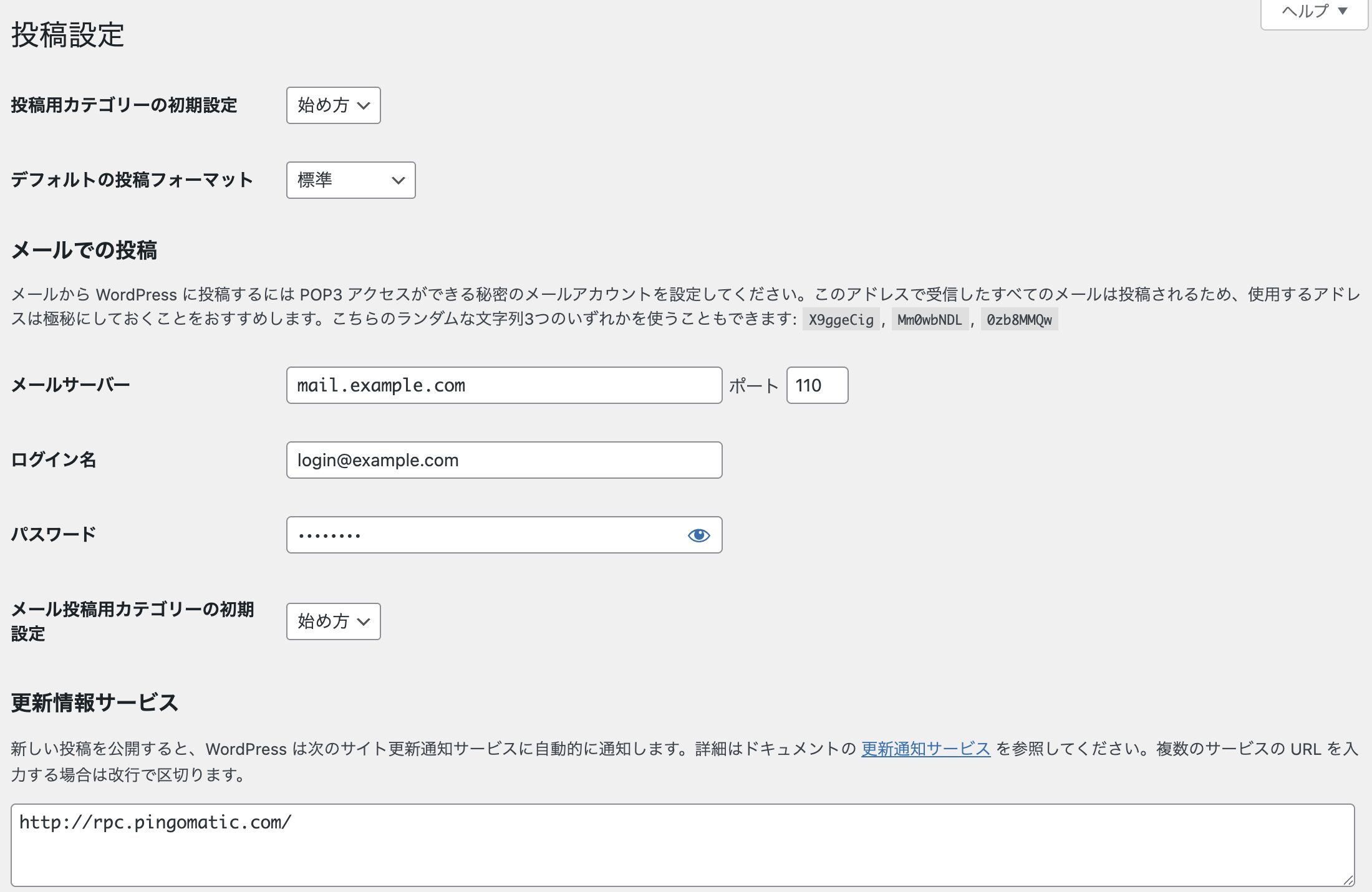Click the ログイン名 field login@example.com
Screen dimensions: 1372x892
tap(505, 460)
